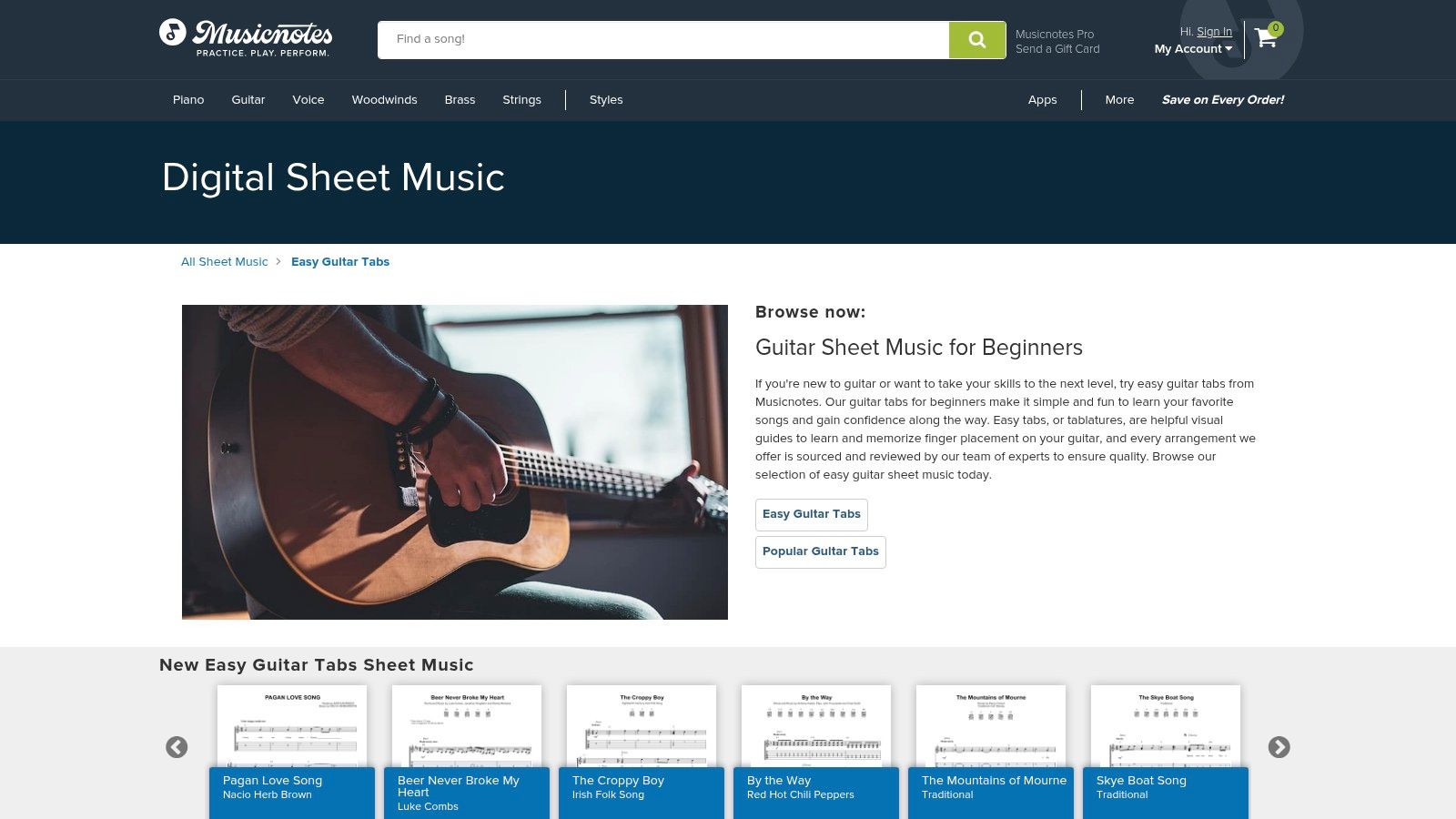Click the next carousel arrow
Viewport: 1456px width, 819px height.
(x=1279, y=746)
